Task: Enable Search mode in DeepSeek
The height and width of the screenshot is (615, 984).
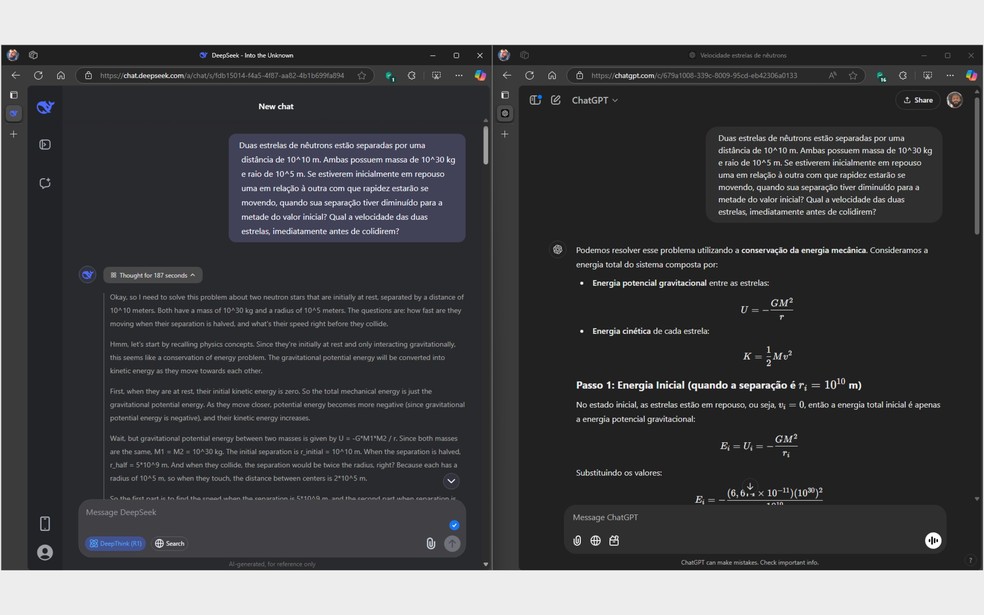Action: pyautogui.click(x=169, y=543)
